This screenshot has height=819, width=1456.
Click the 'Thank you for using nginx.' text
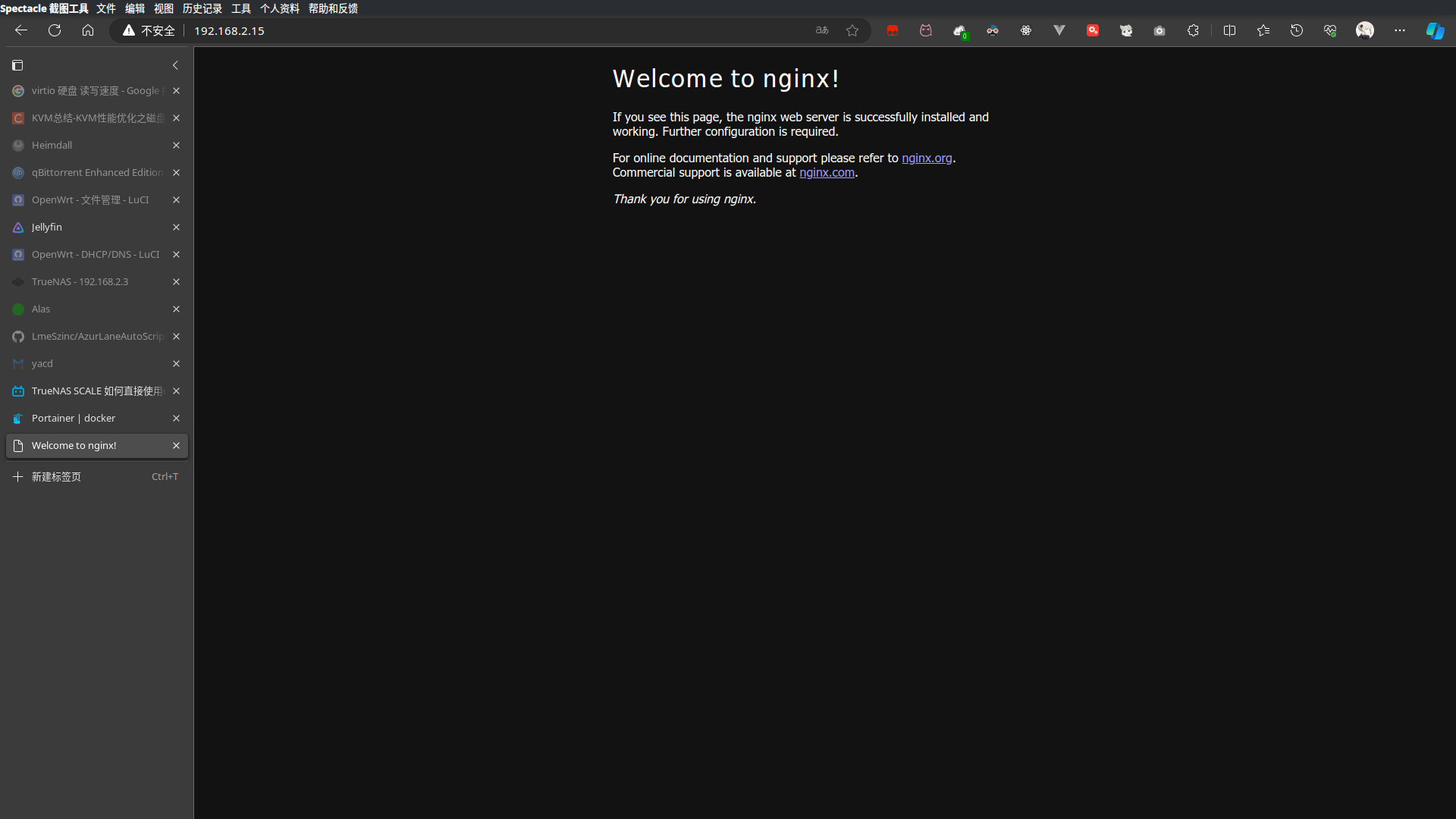click(x=684, y=199)
